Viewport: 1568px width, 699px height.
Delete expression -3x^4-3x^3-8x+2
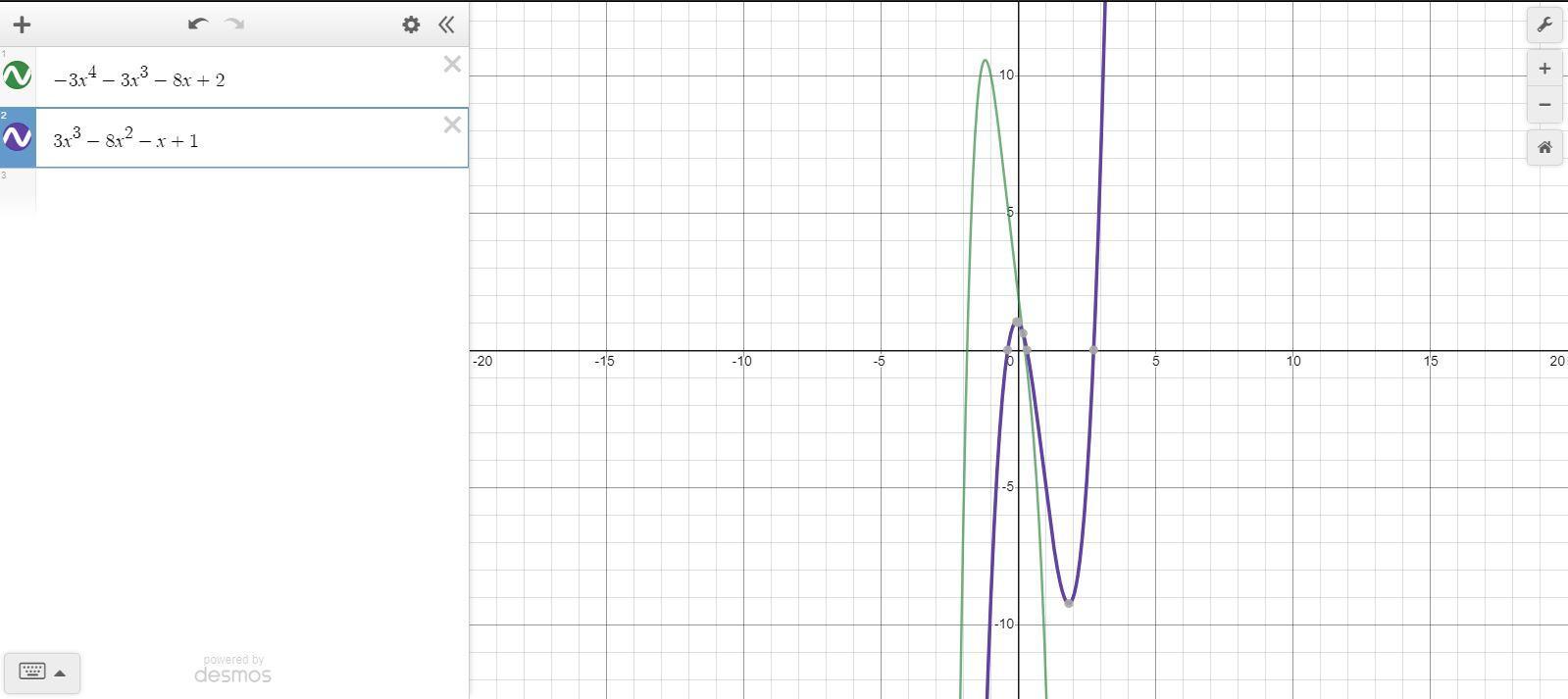[x=452, y=65]
